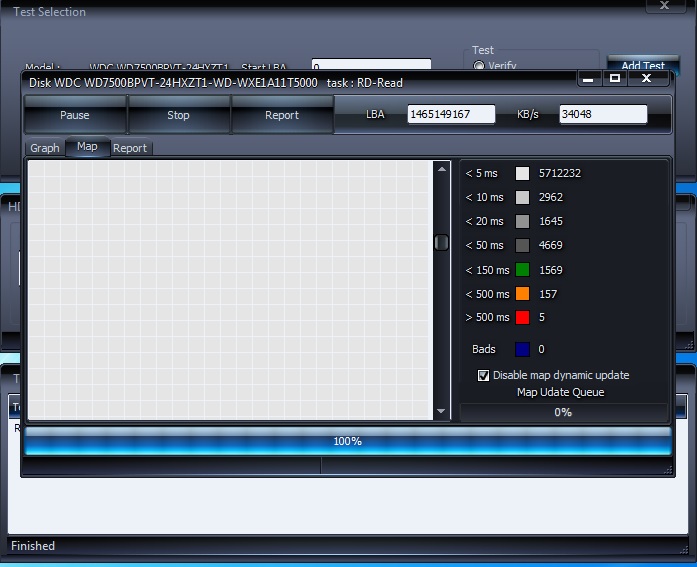Grab the map scrollbar thumb
Viewport: 697px width, 567px height.
441,243
